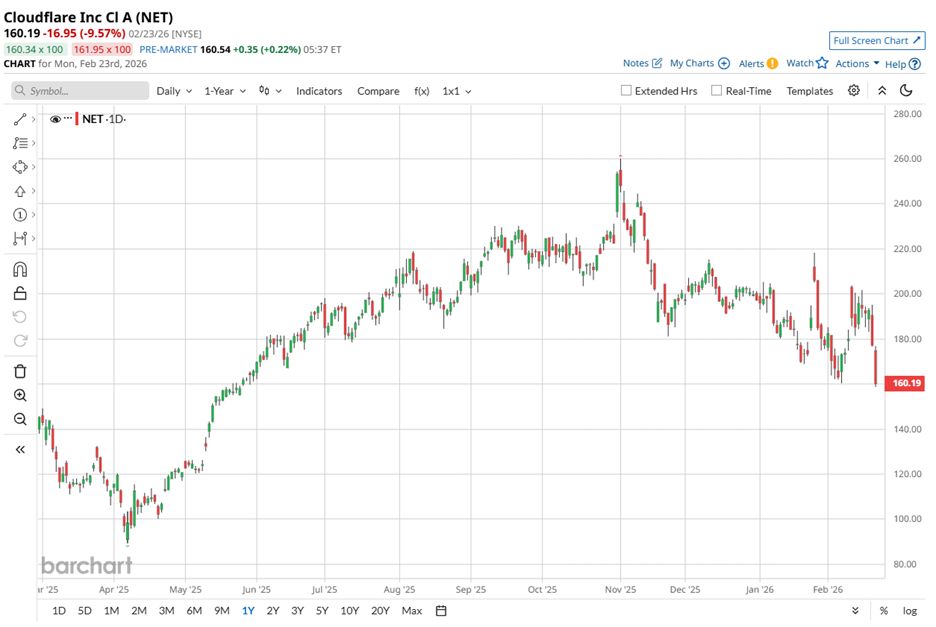Click the red NET color swatch
936x627 pixels.
point(77,119)
